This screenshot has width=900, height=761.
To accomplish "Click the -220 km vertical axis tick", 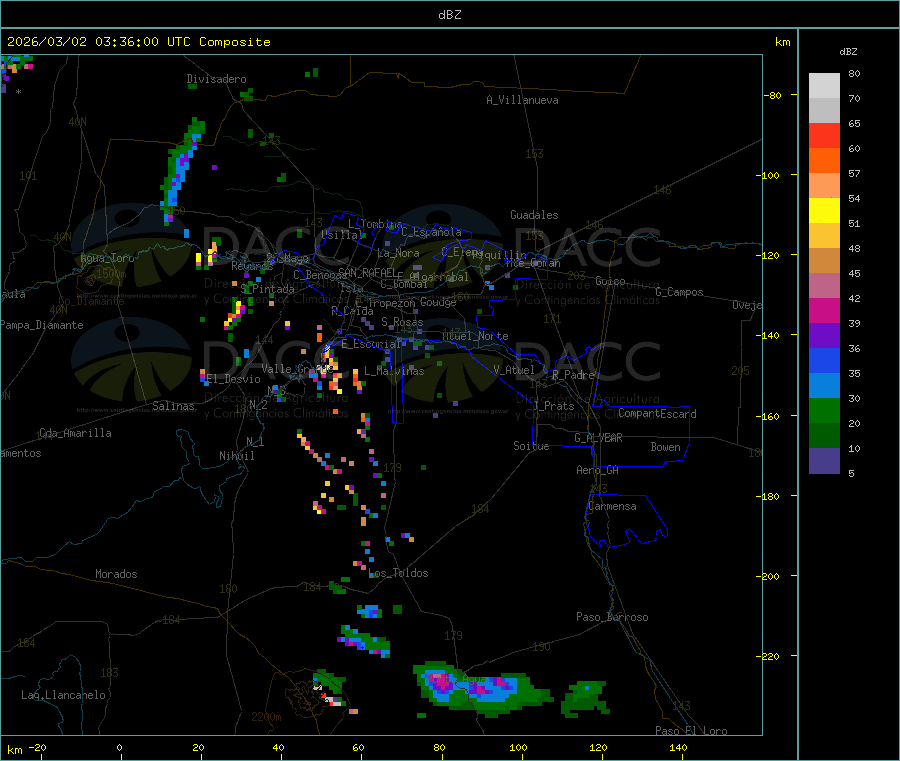I will 770,656.
